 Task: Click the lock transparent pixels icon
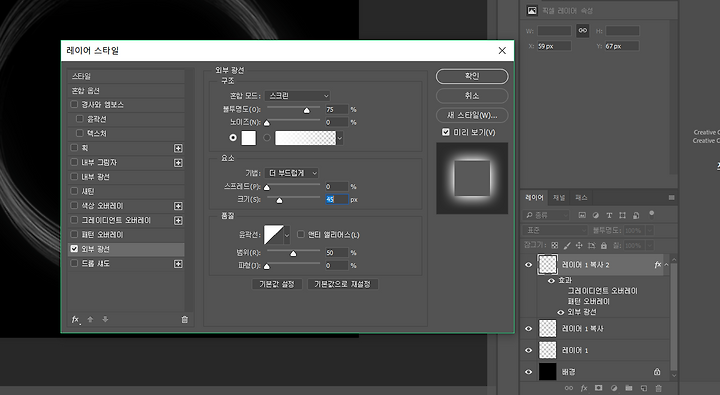[555, 245]
